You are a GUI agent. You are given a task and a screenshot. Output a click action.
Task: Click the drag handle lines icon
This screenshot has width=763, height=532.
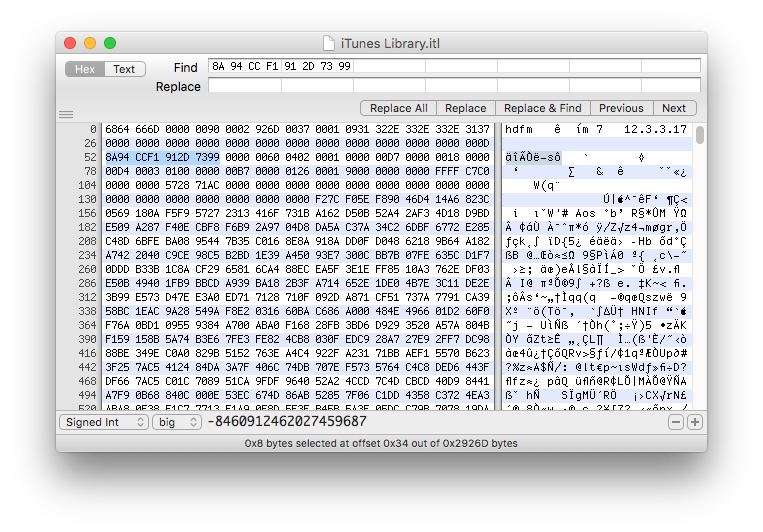66,115
